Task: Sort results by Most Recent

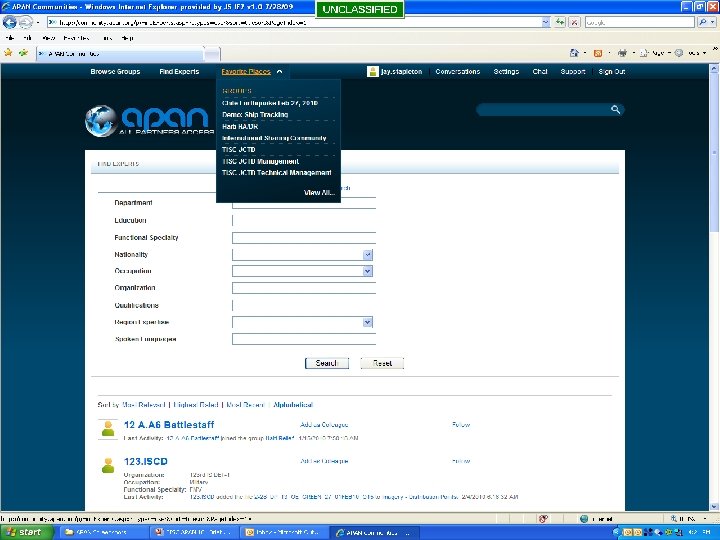Action: click(x=246, y=405)
